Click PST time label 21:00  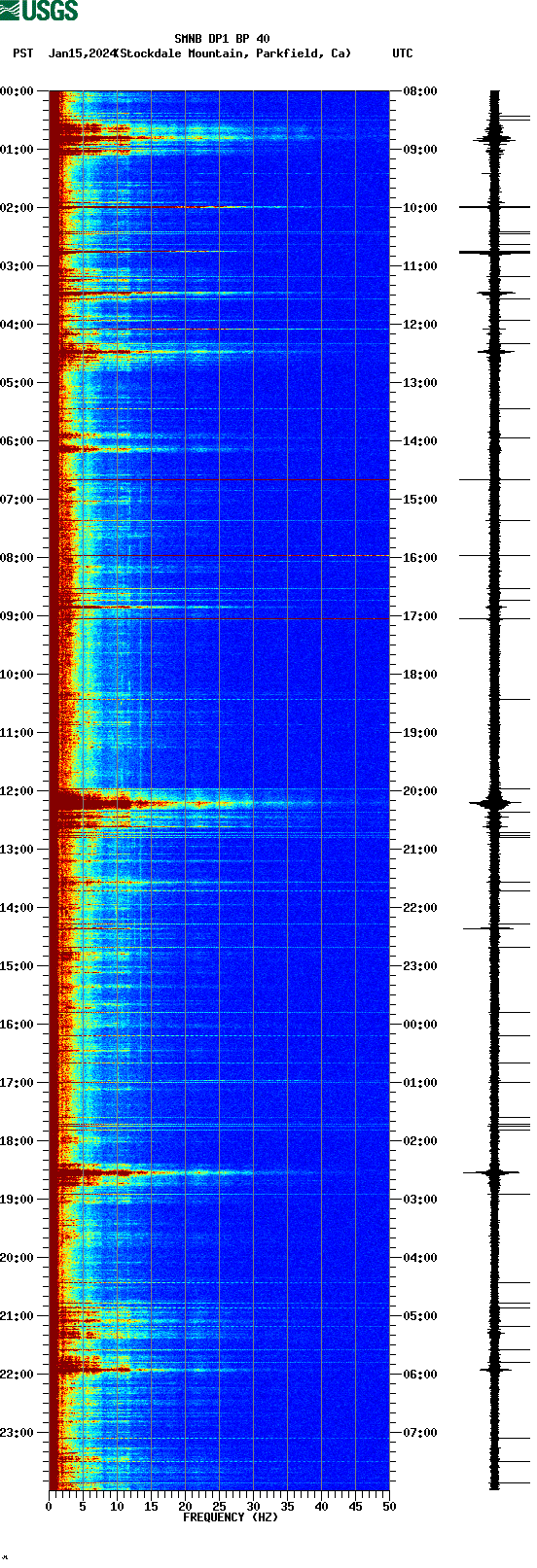point(17,1316)
